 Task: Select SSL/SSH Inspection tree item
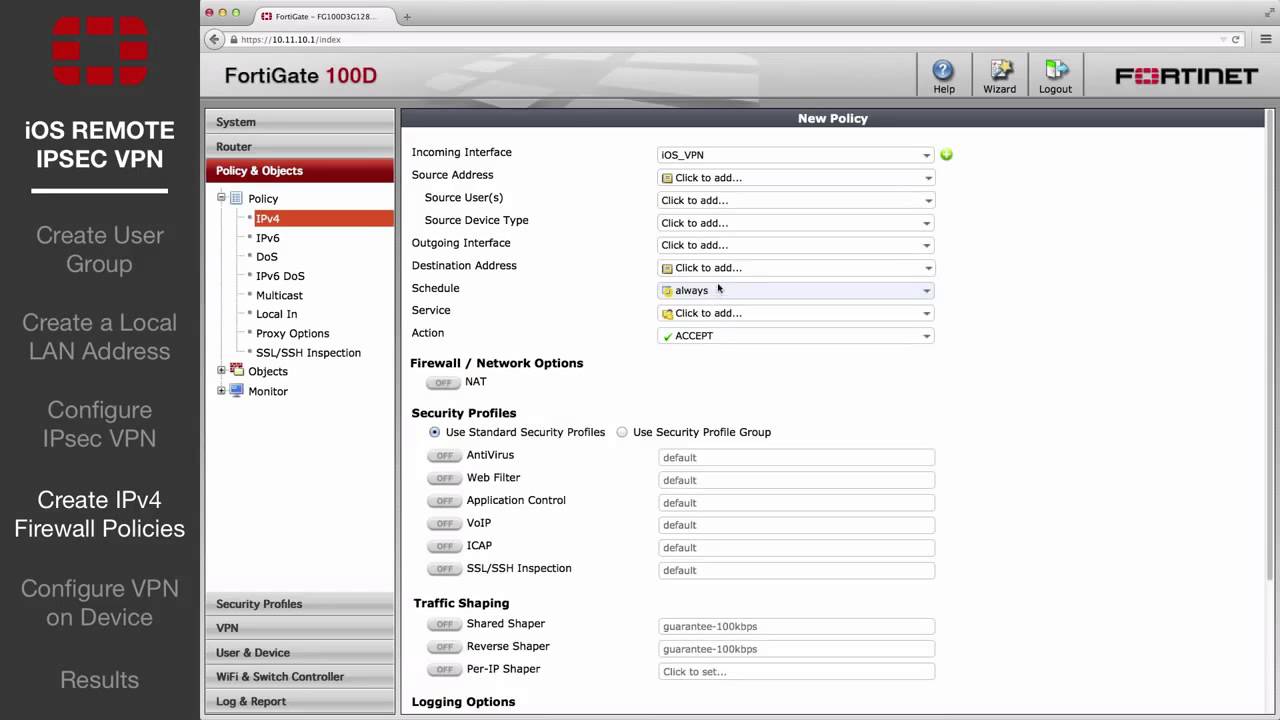[308, 352]
